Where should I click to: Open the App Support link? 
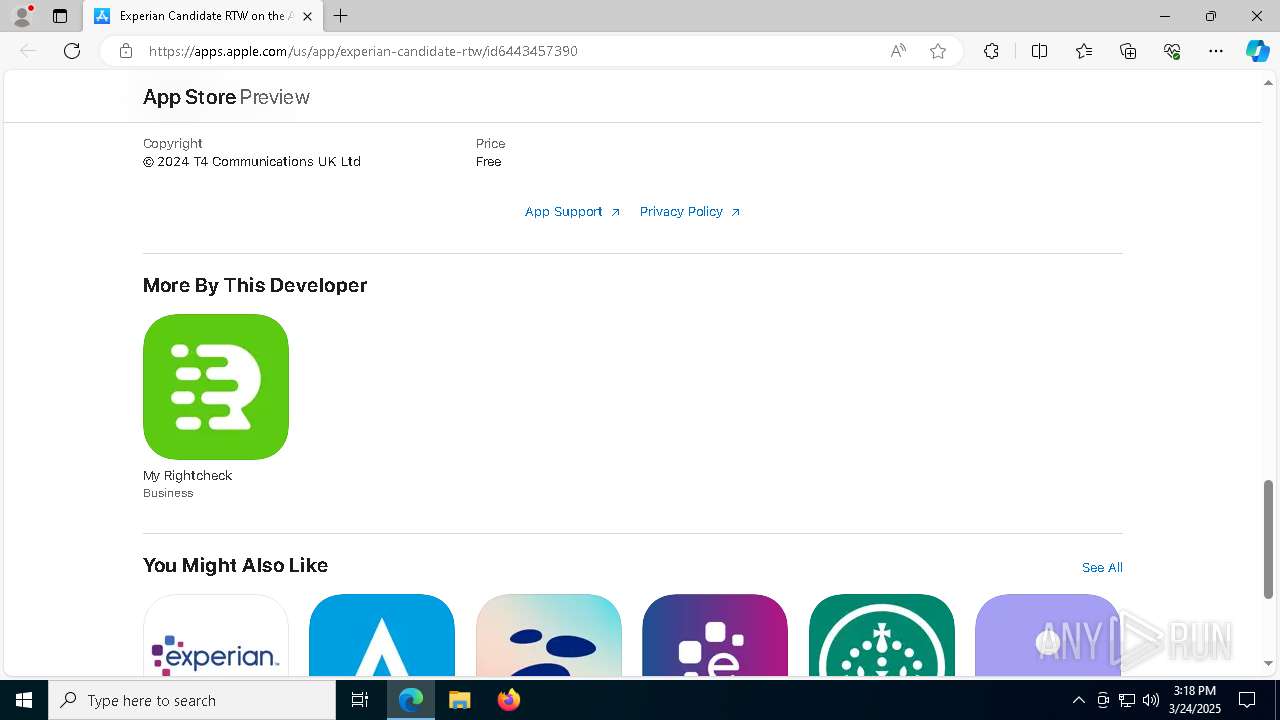(572, 212)
